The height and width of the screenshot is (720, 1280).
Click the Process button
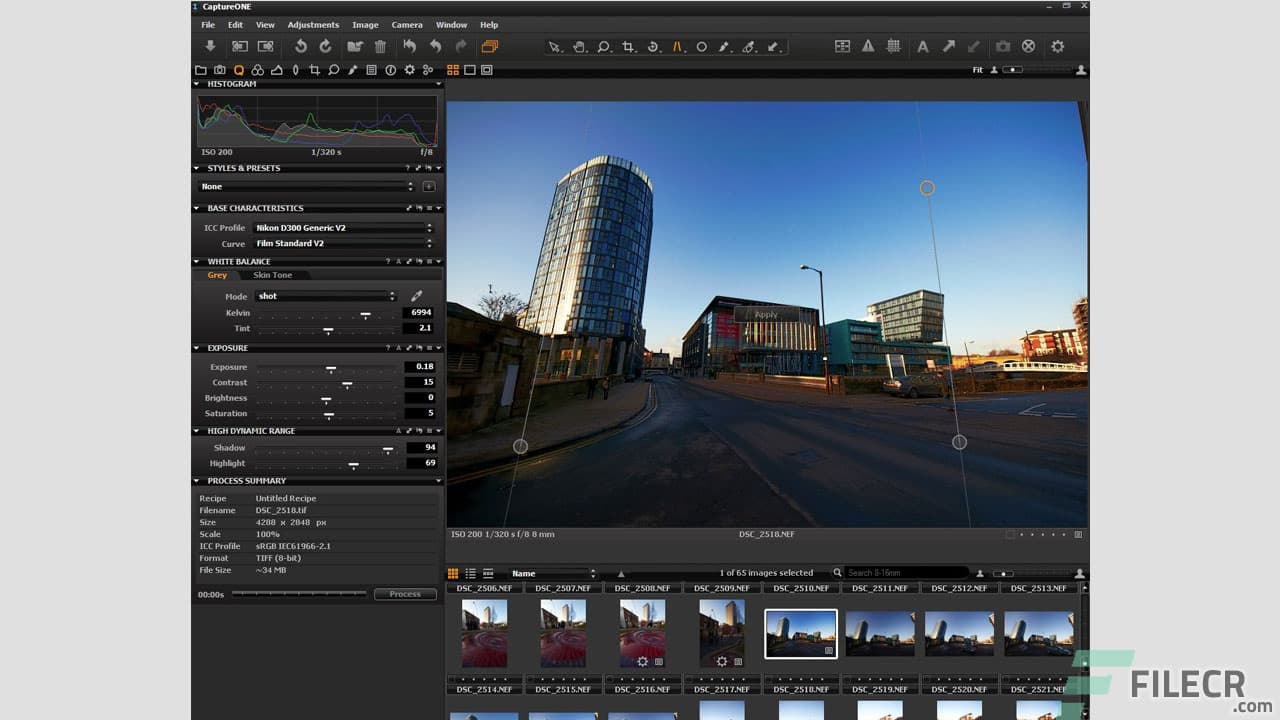405,593
